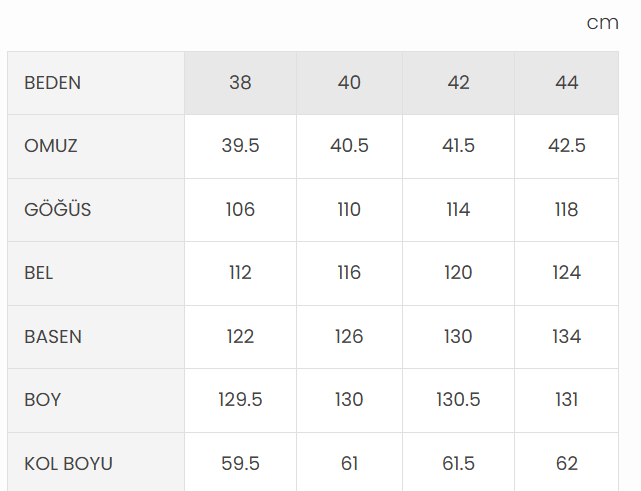Click length value 129.5 cell
The height and width of the screenshot is (491, 641).
pyautogui.click(x=240, y=400)
